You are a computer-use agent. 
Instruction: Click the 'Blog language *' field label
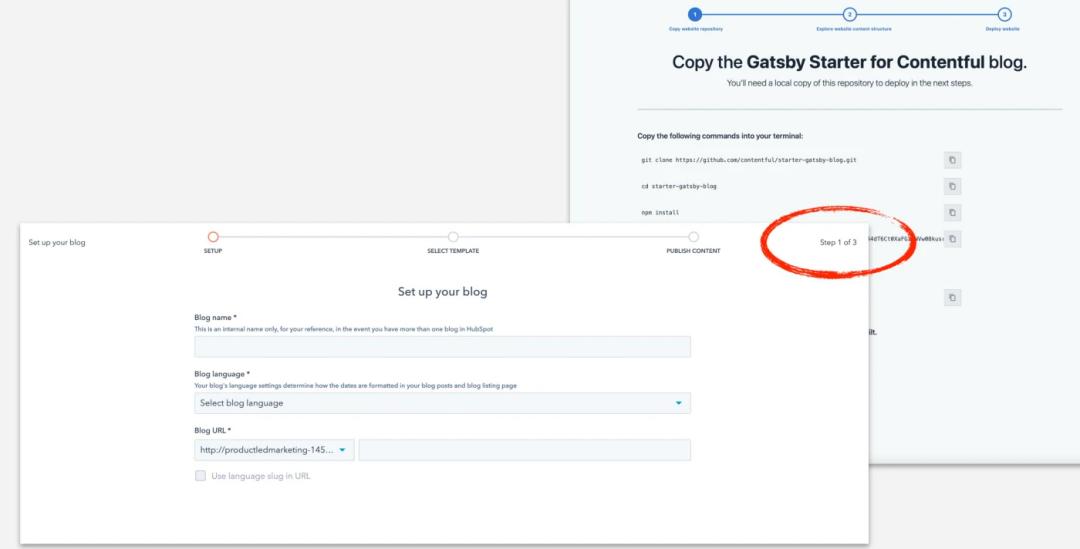click(x=222, y=374)
